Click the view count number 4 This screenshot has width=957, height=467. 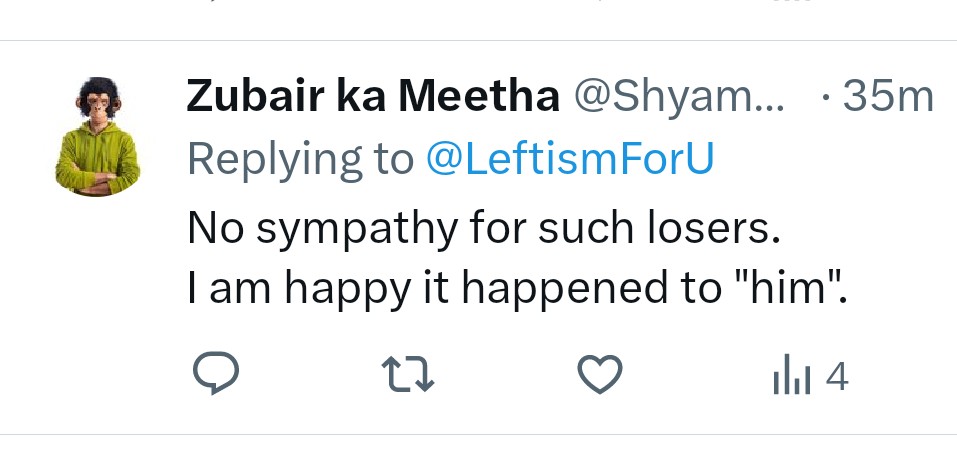point(837,377)
